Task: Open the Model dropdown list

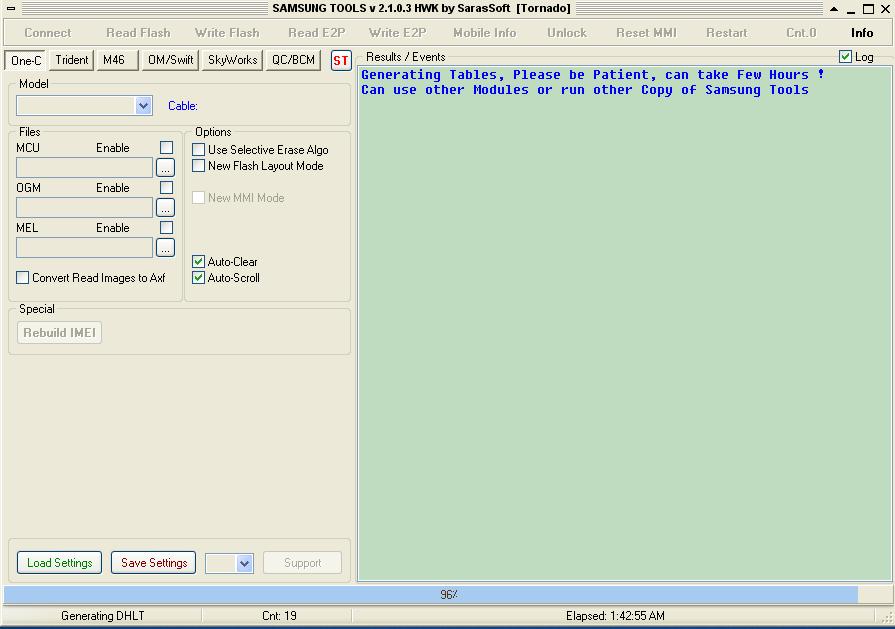Action: click(143, 106)
